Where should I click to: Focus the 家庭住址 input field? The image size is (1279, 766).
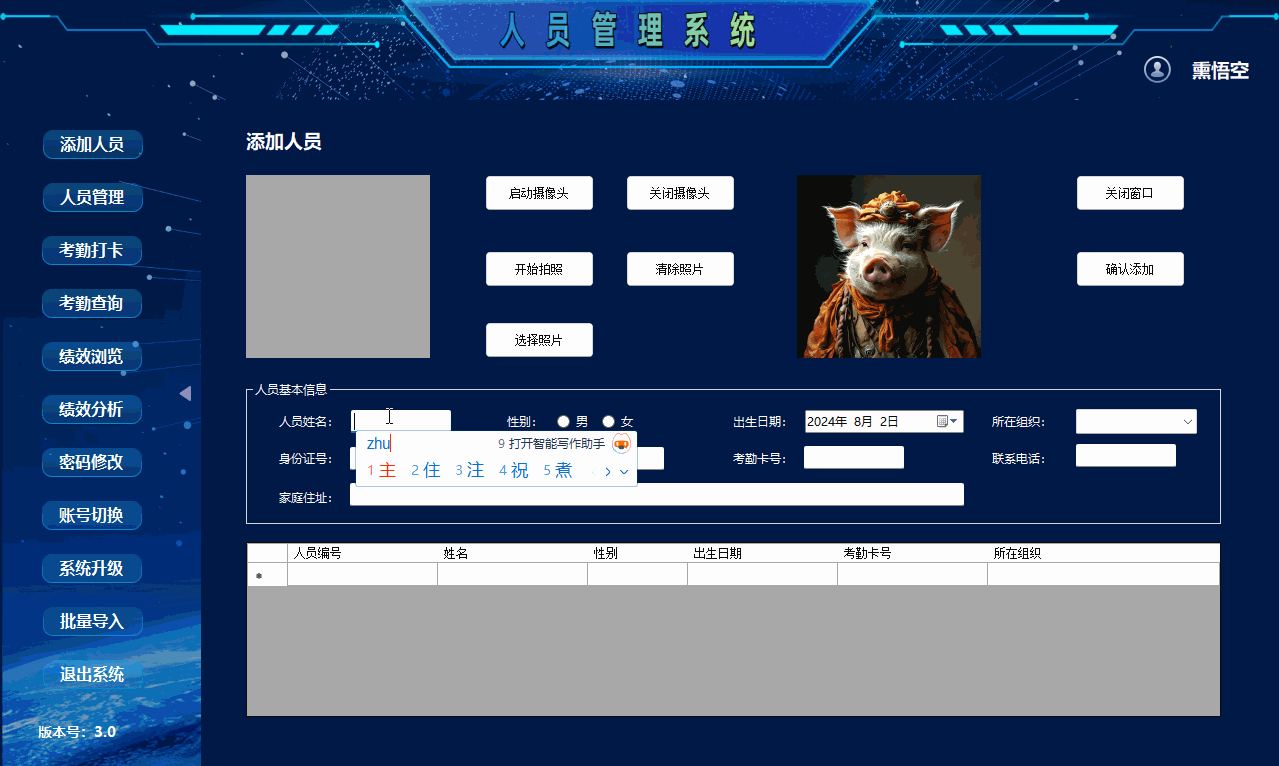(x=657, y=494)
